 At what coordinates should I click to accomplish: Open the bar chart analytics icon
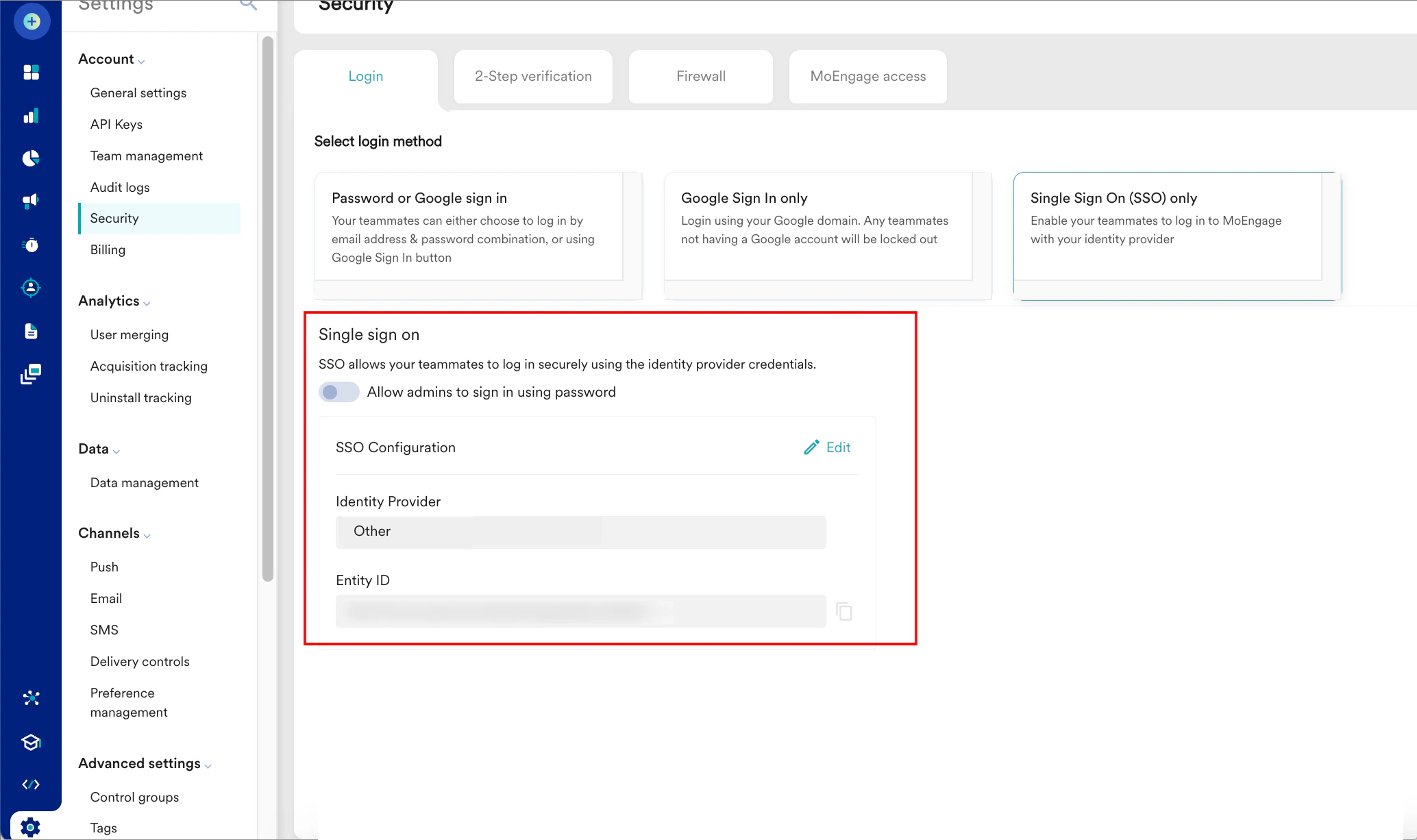coord(32,115)
